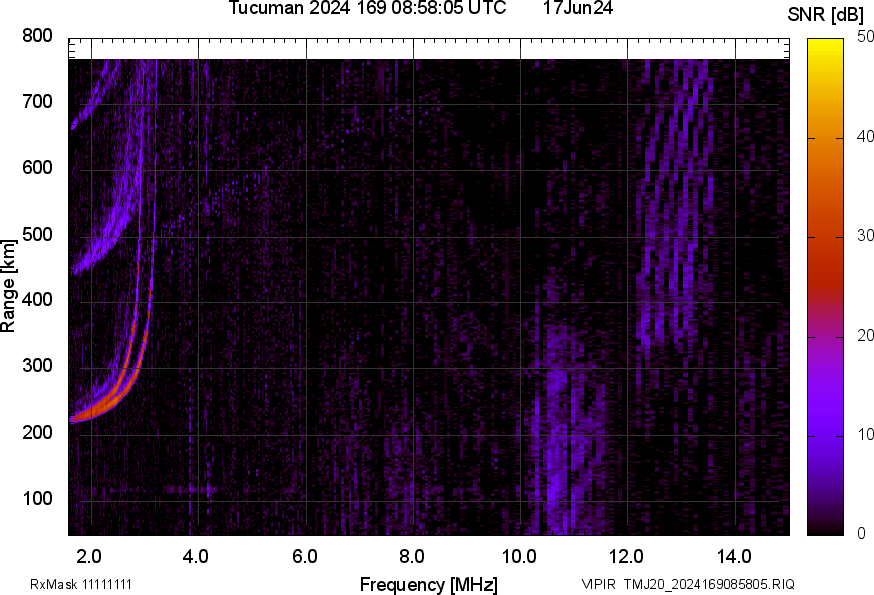
Task: Click the 400 range tick label
Action: point(37,299)
